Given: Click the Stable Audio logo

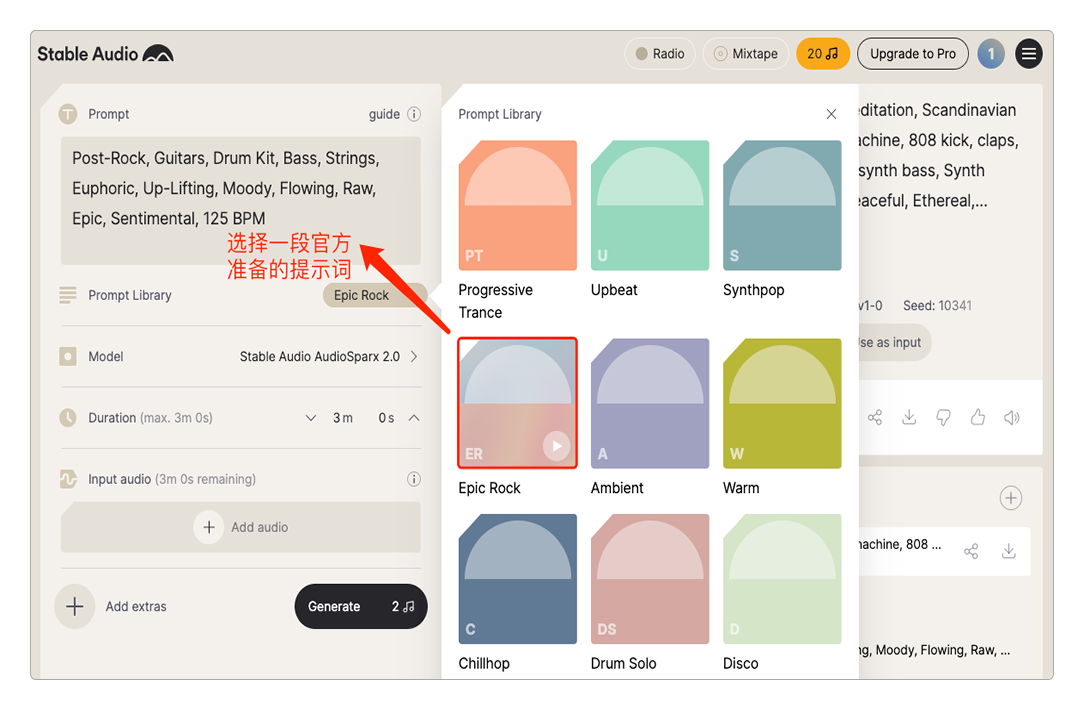Looking at the screenshot, I should coord(105,54).
